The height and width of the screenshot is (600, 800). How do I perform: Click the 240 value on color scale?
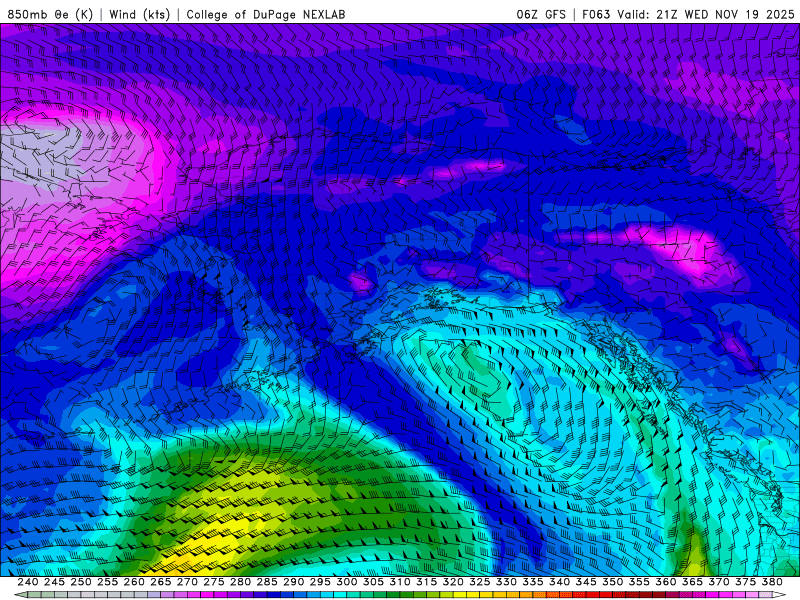tap(28, 582)
